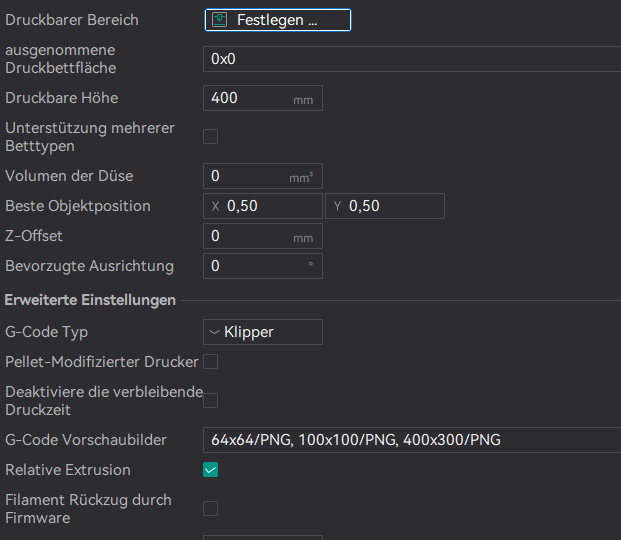Enable Unterstützung mehrerer Betttypen checkbox
The width and height of the screenshot is (621, 540).
point(210,137)
